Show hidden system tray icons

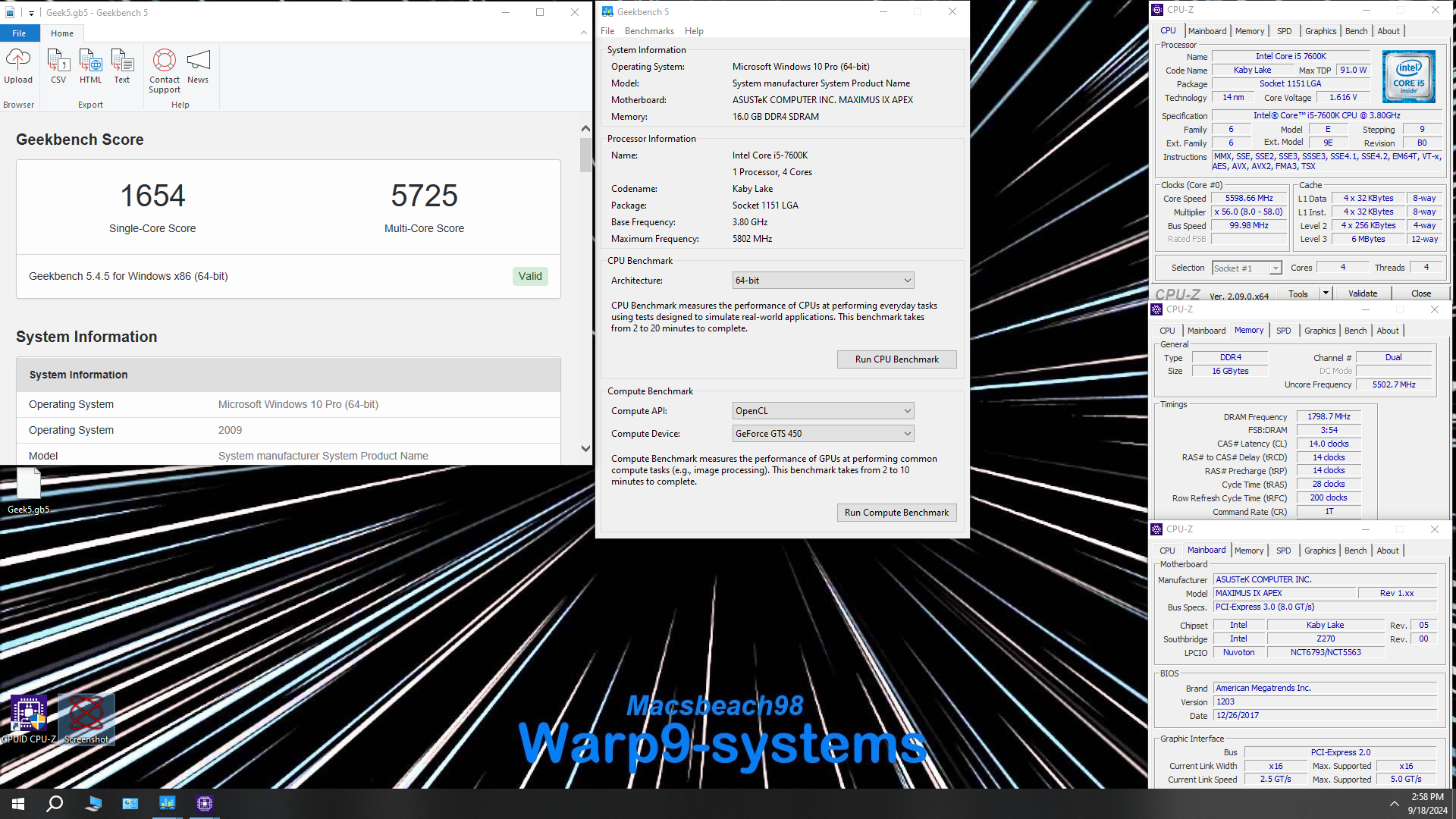click(x=1394, y=803)
